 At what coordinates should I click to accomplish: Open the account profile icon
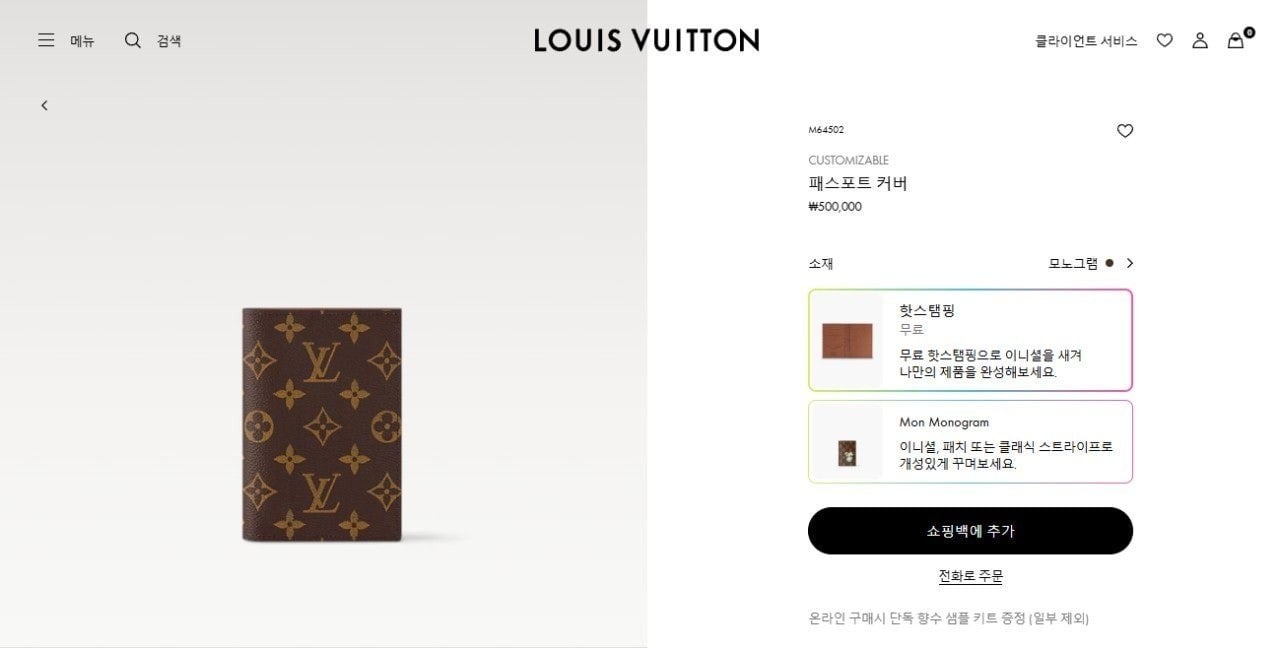click(1200, 40)
